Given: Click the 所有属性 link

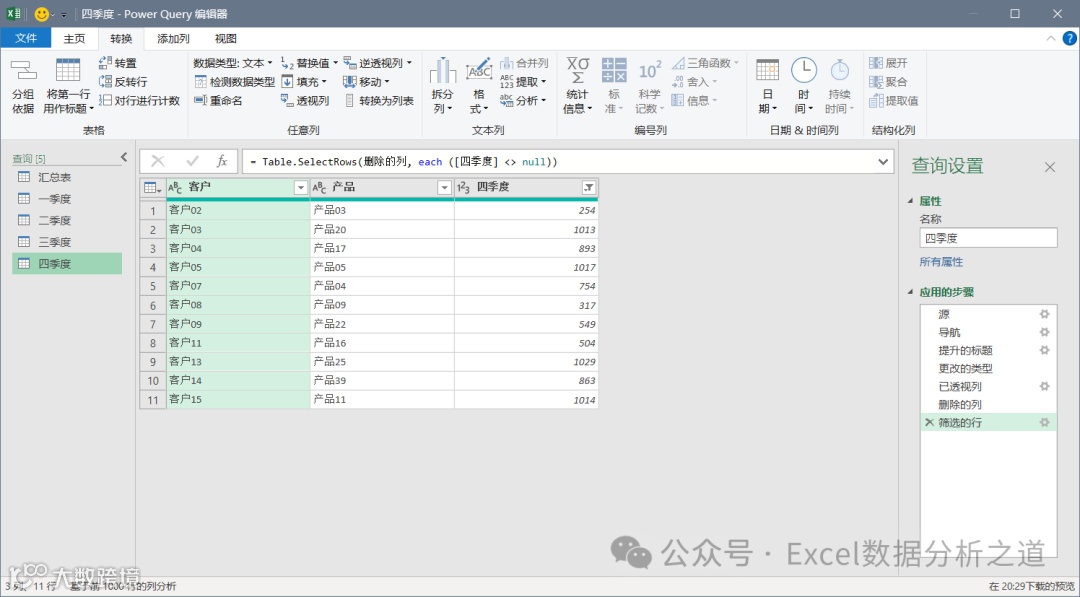Looking at the screenshot, I should 941,262.
